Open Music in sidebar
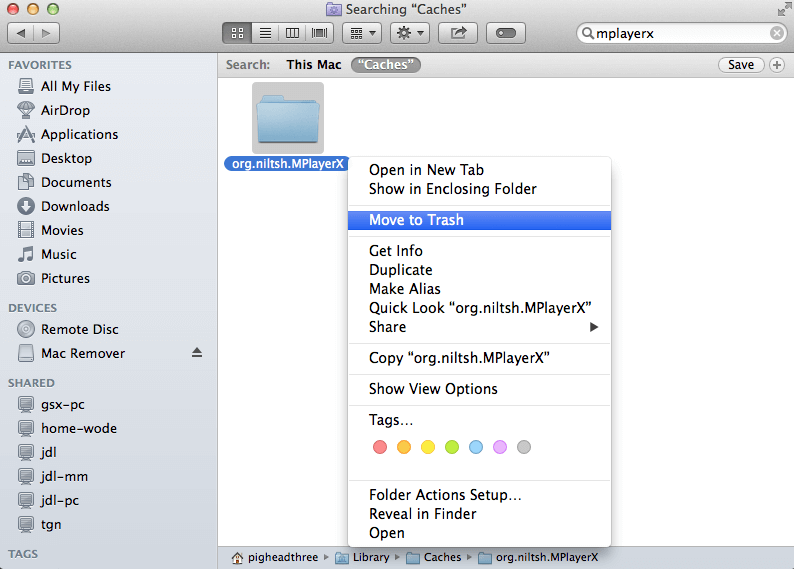 point(59,254)
